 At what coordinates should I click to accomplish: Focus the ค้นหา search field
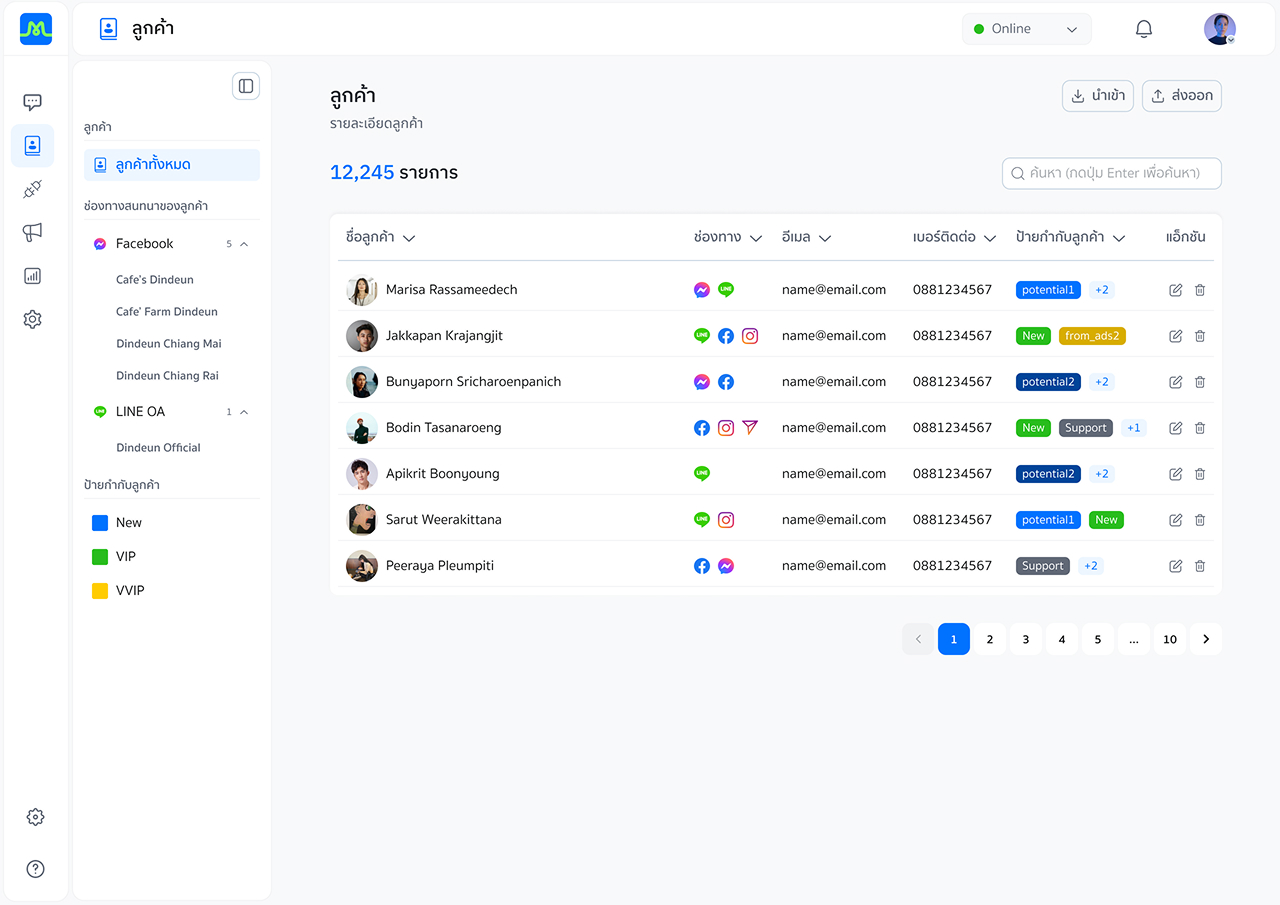[1112, 173]
